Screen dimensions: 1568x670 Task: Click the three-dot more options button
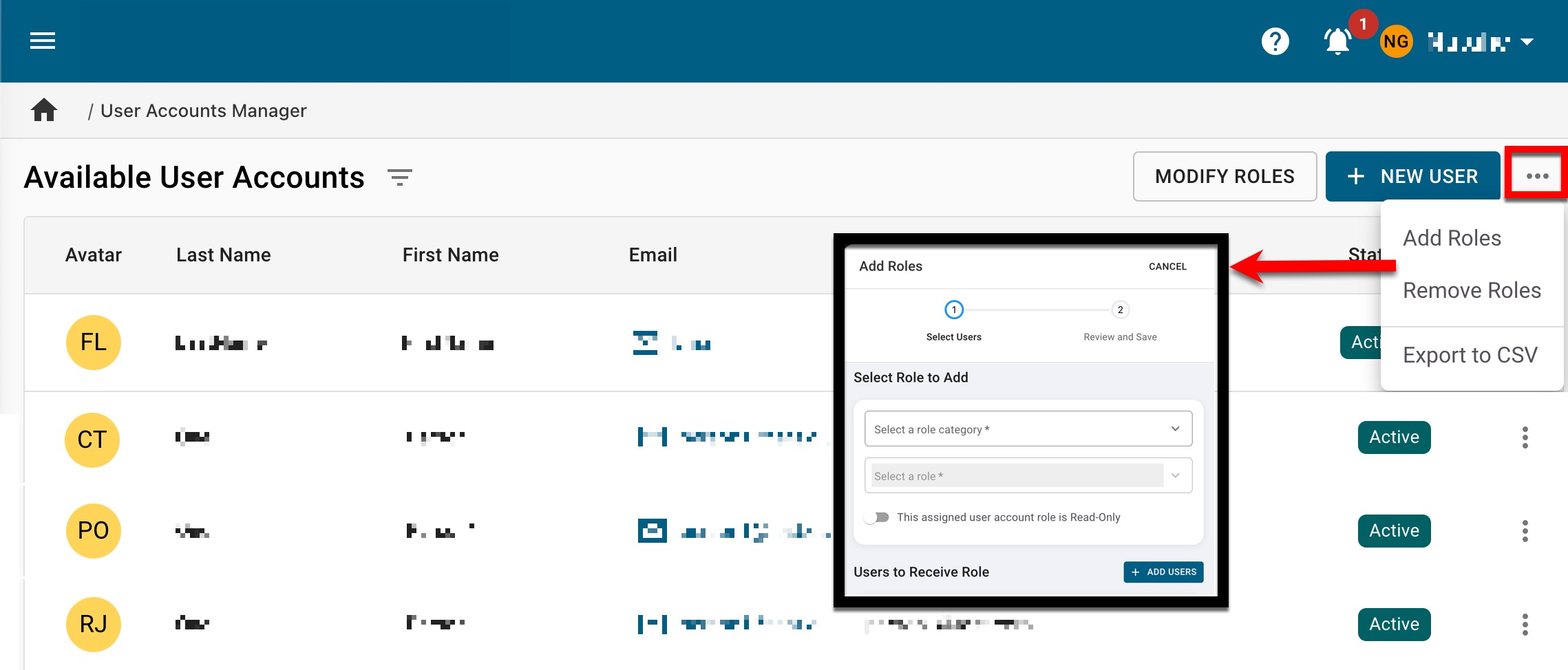pyautogui.click(x=1536, y=176)
